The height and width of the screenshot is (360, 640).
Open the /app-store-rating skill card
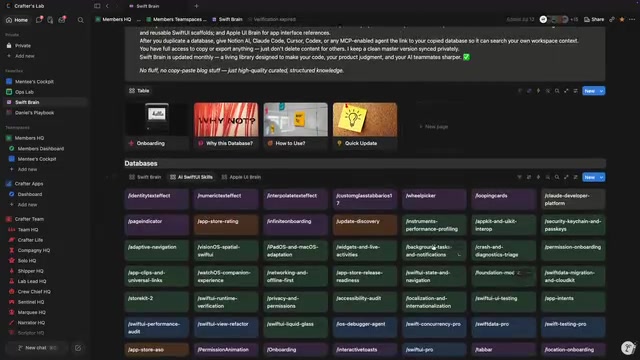coord(226,225)
